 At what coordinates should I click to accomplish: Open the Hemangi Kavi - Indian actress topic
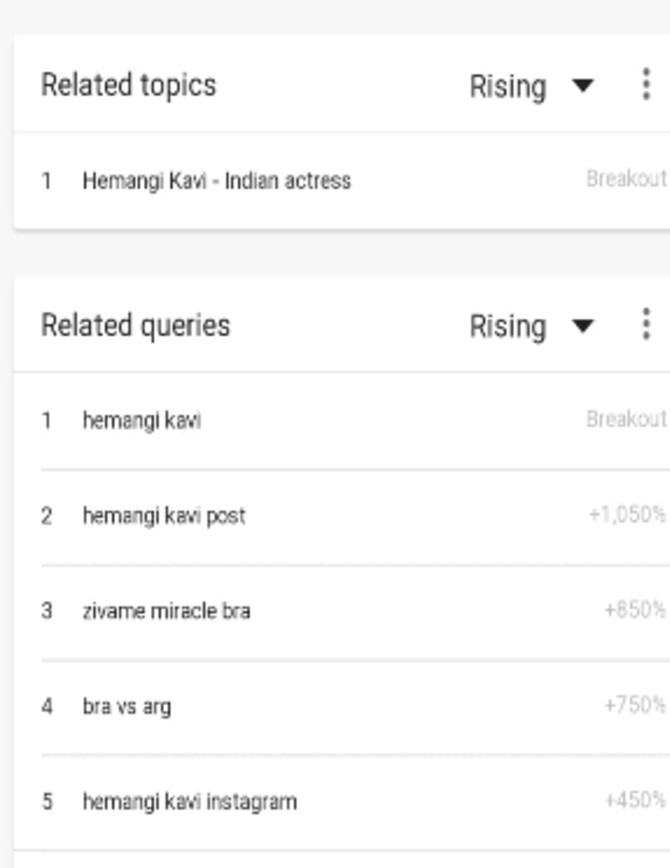pos(216,181)
